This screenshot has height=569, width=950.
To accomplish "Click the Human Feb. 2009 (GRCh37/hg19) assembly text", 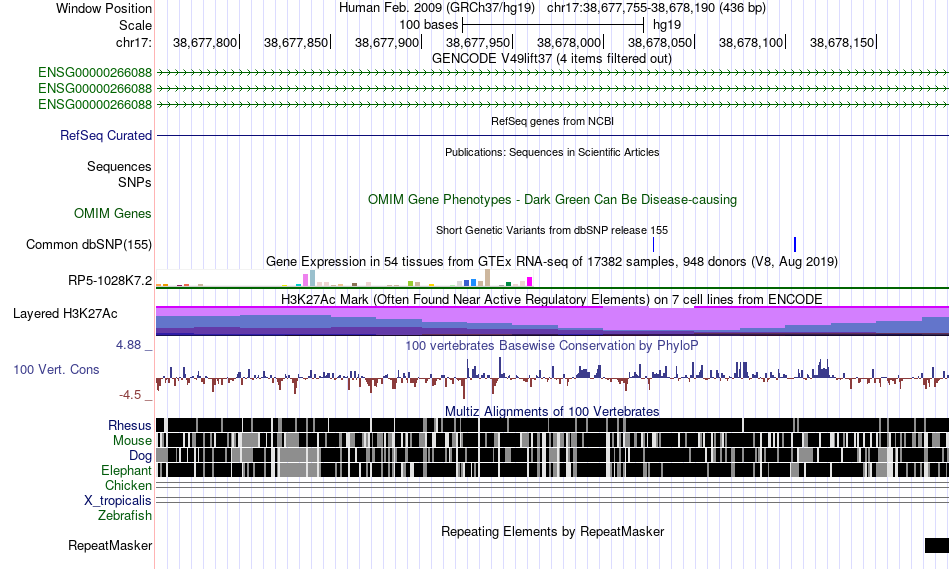I will tap(437, 8).
